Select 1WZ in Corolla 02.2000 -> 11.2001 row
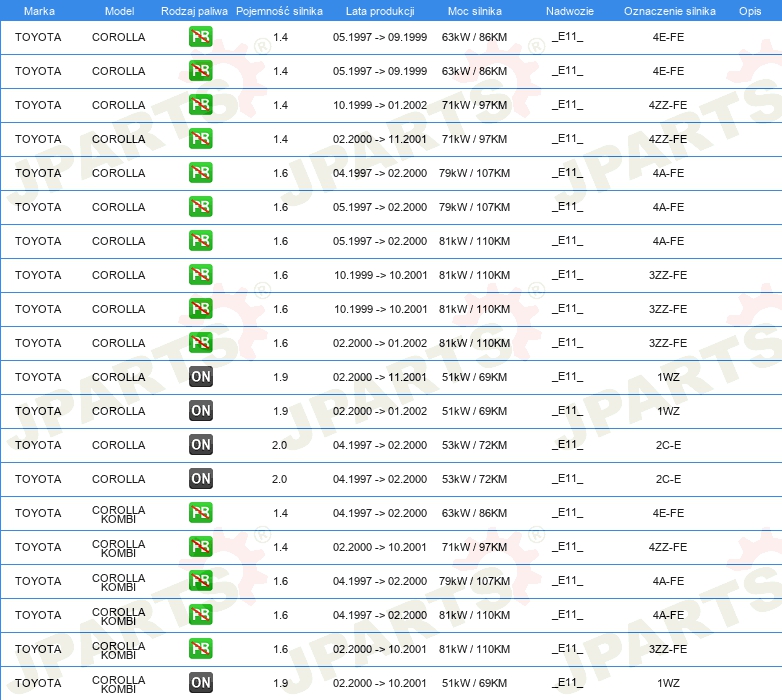This screenshot has width=782, height=700. tap(668, 377)
